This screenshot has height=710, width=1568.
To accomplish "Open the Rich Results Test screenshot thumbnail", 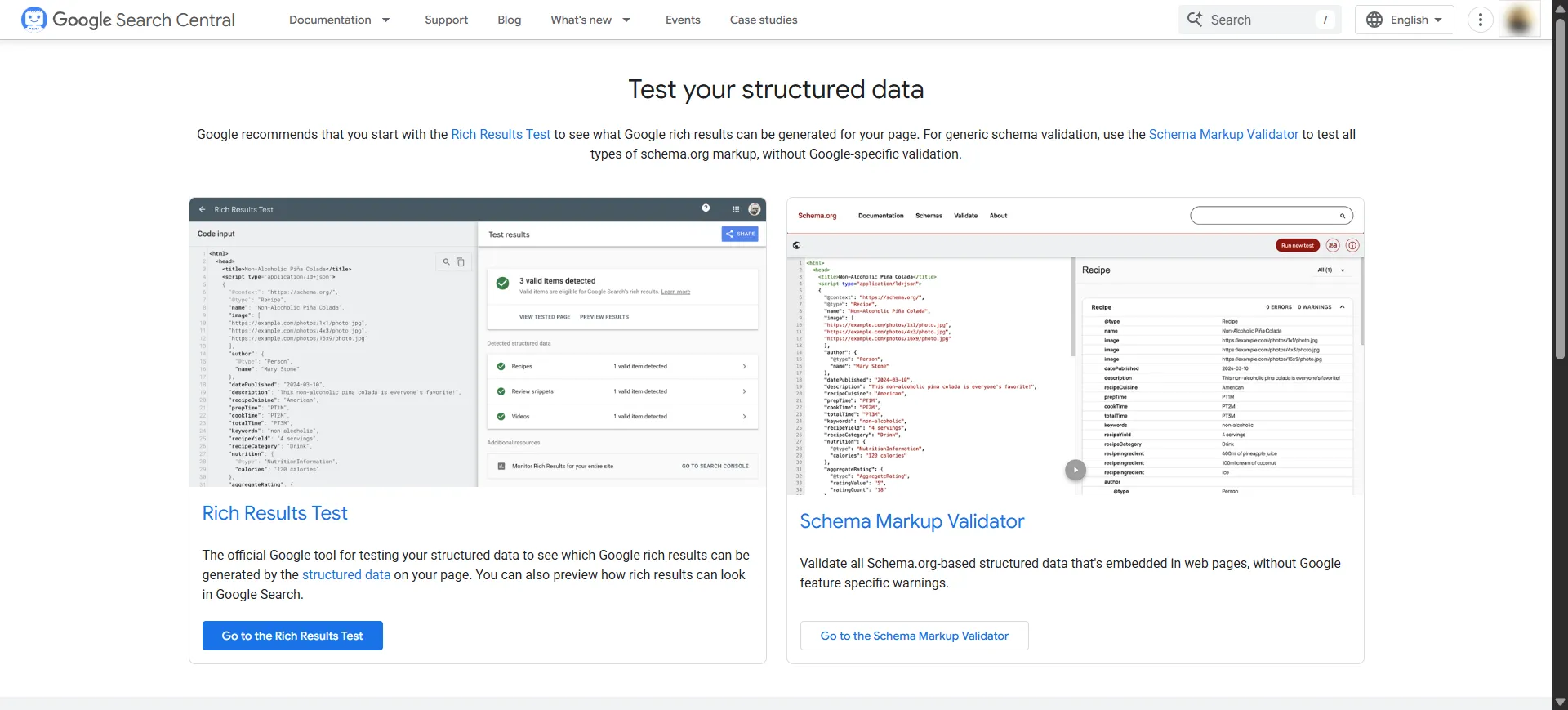I will click(478, 342).
